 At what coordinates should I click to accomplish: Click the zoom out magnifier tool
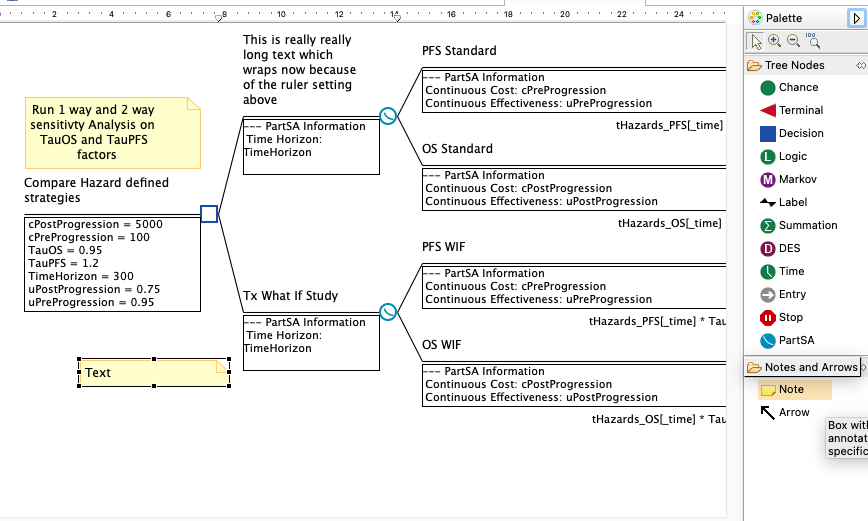pos(793,41)
